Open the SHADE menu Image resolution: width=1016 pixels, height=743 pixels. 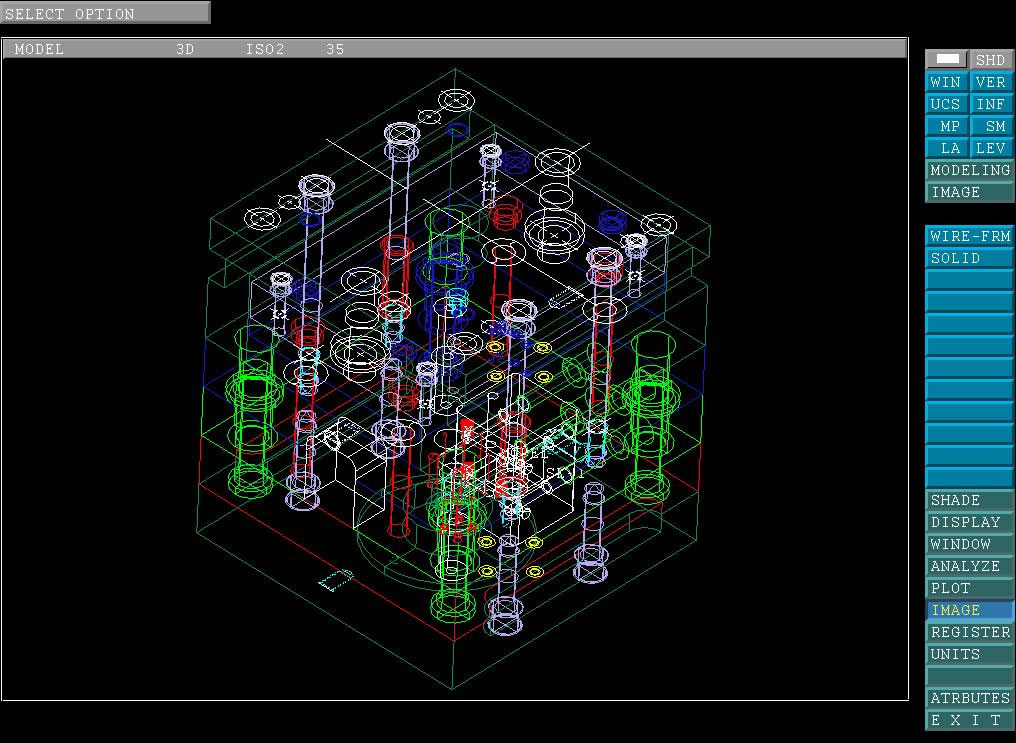coord(969,500)
